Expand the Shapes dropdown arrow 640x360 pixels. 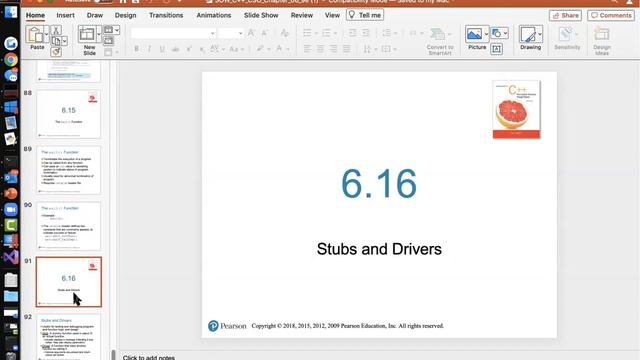505,33
